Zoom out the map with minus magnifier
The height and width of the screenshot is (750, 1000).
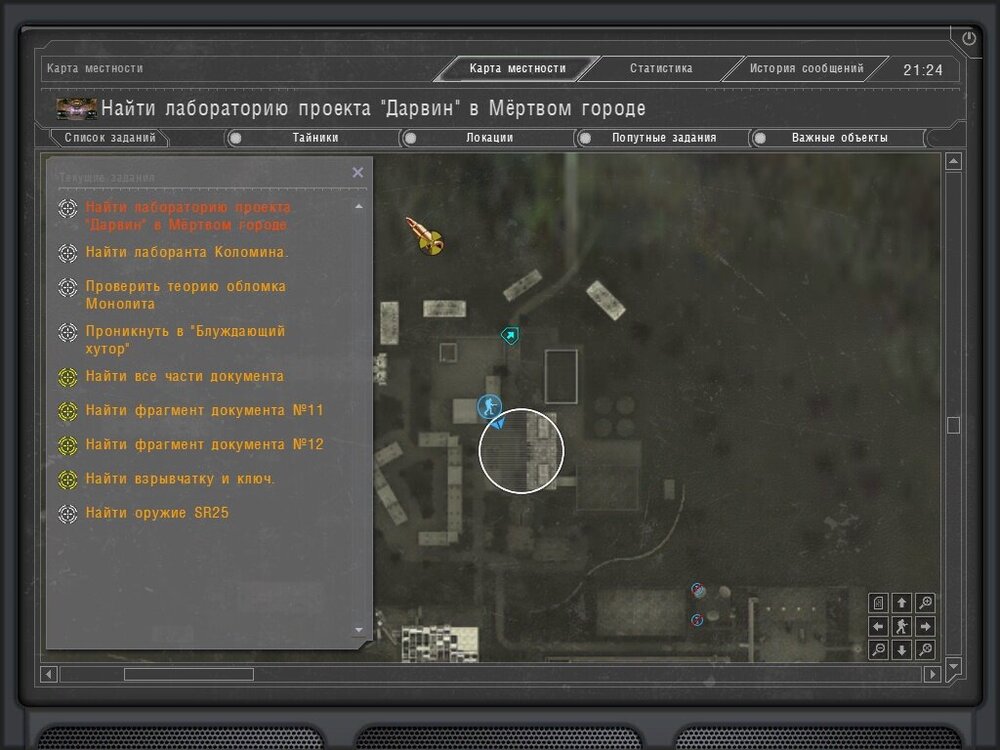[x=878, y=650]
